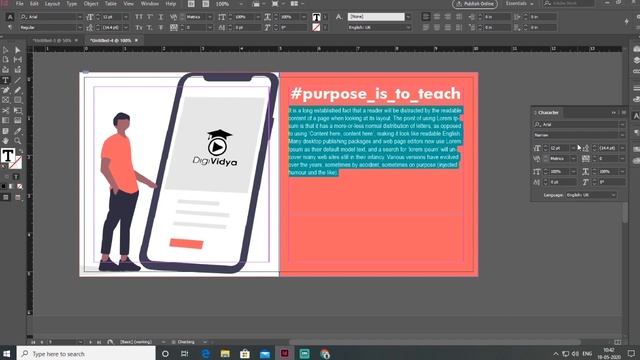Screen dimensions: 640x360
Task: Toggle formatting affects text button
Action: (16, 177)
